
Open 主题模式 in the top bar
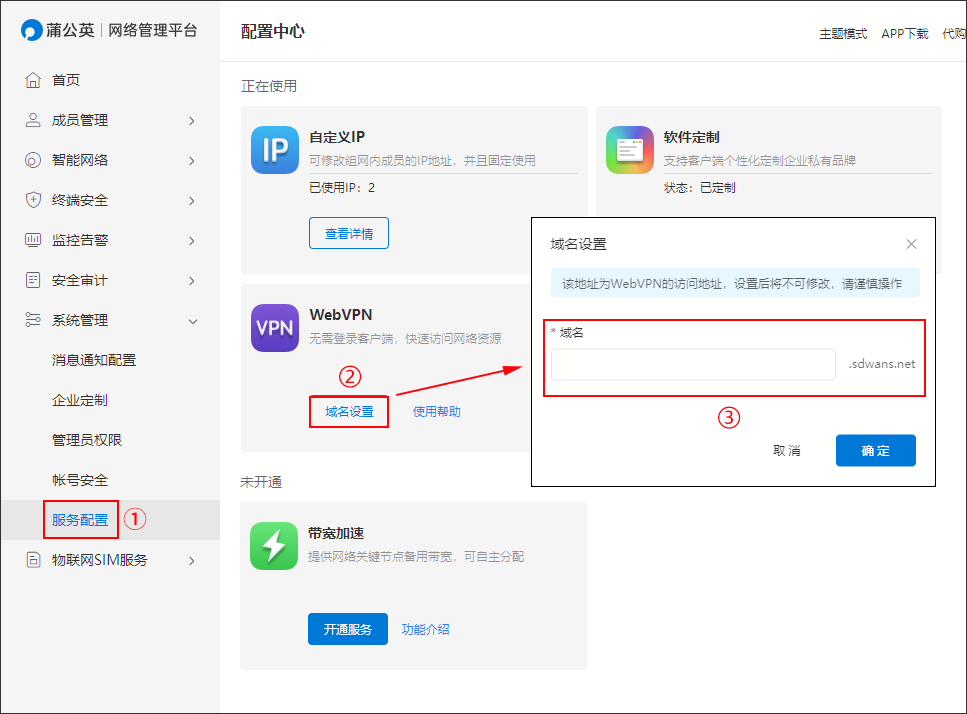pos(843,33)
